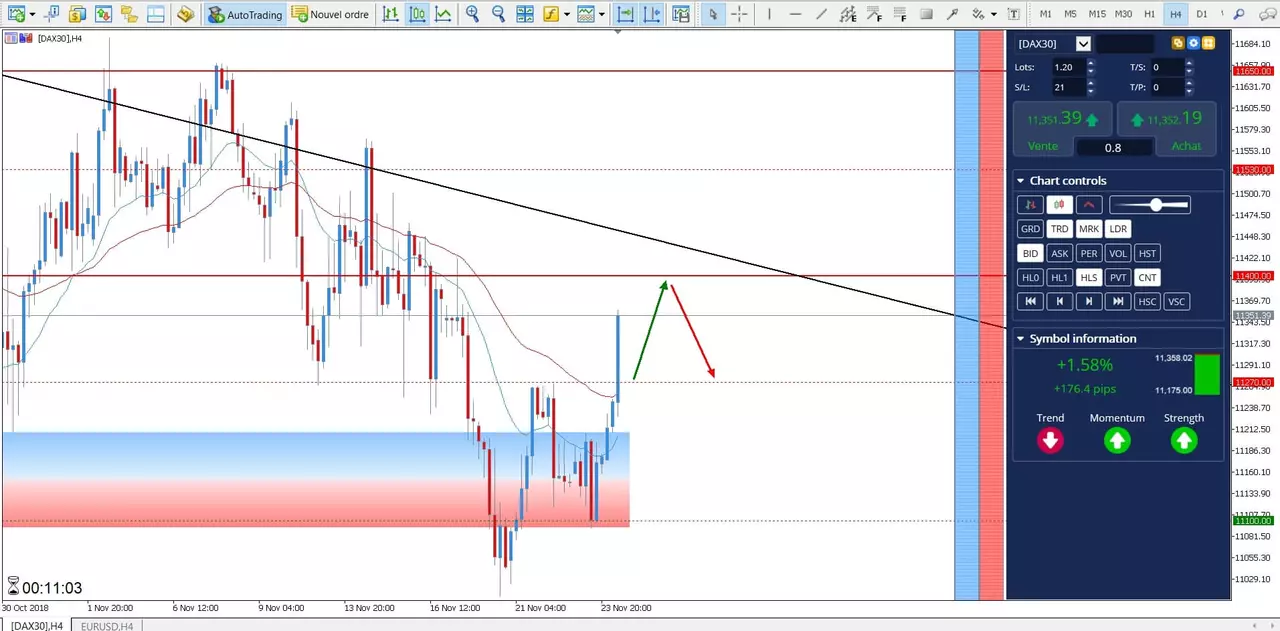1280x631 pixels.
Task: Toggle the PVT pivot button
Action: coord(1118,278)
